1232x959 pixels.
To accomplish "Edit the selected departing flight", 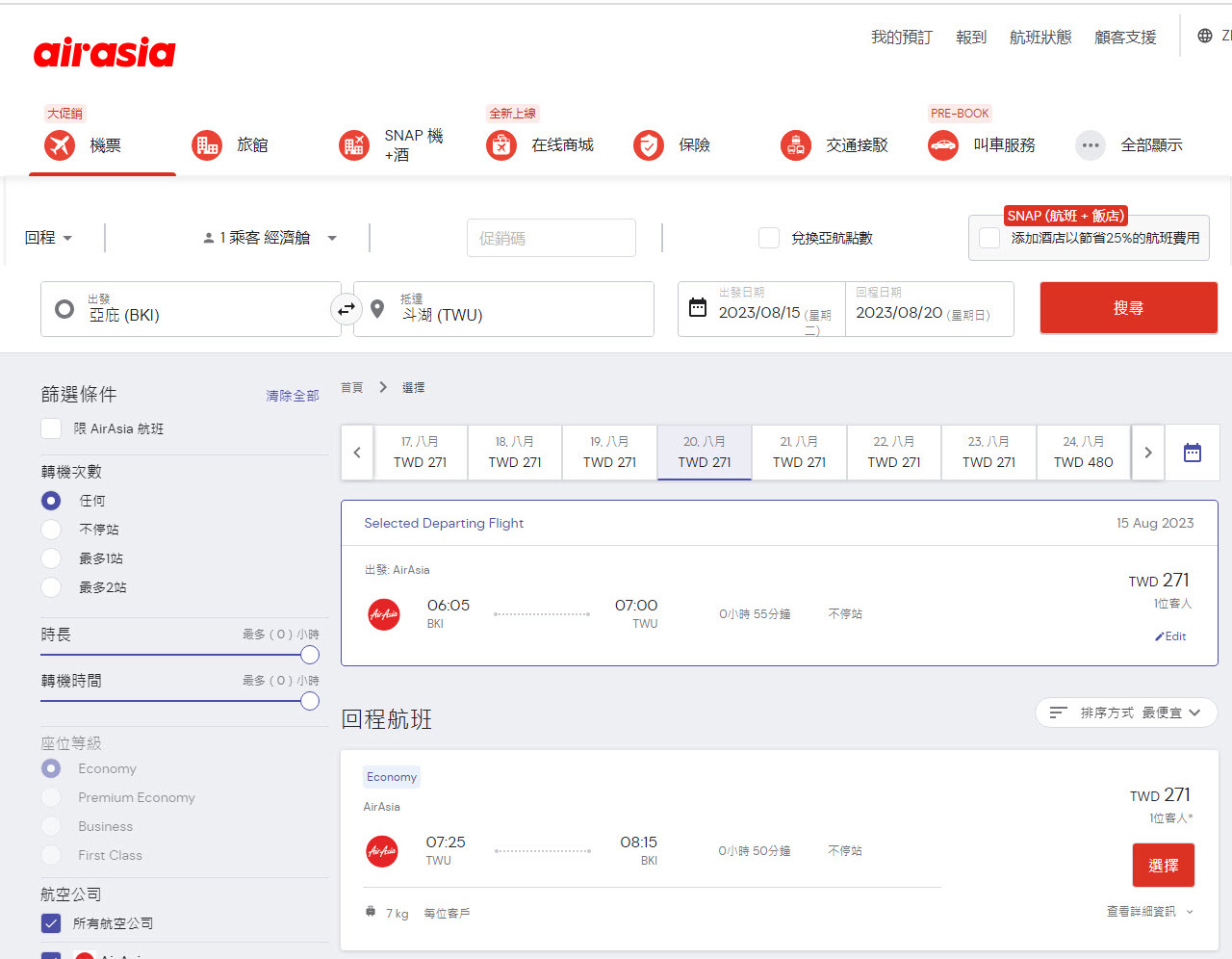I will click(x=1170, y=636).
